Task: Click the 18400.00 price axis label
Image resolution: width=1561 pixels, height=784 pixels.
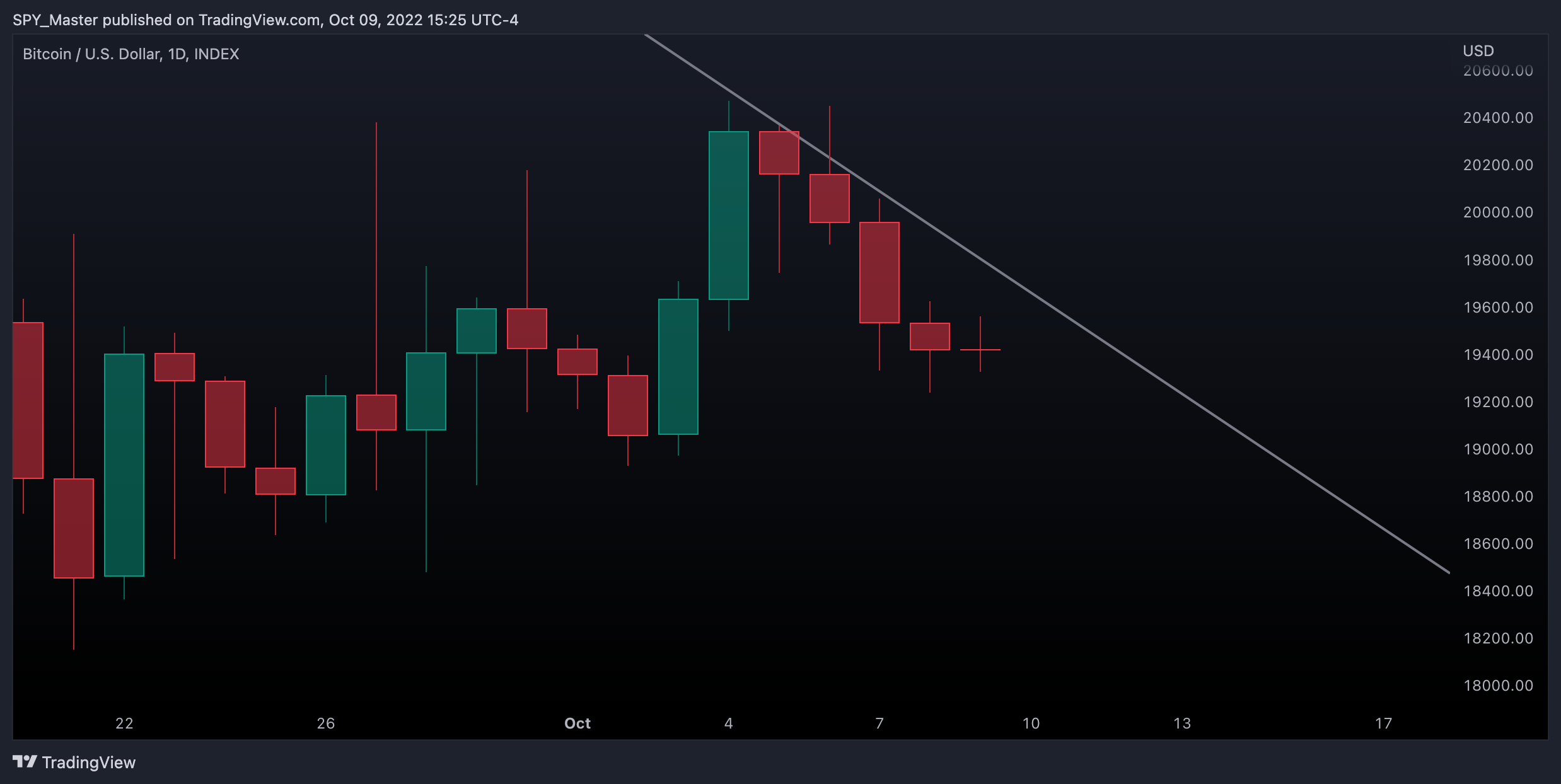Action: coord(1498,591)
